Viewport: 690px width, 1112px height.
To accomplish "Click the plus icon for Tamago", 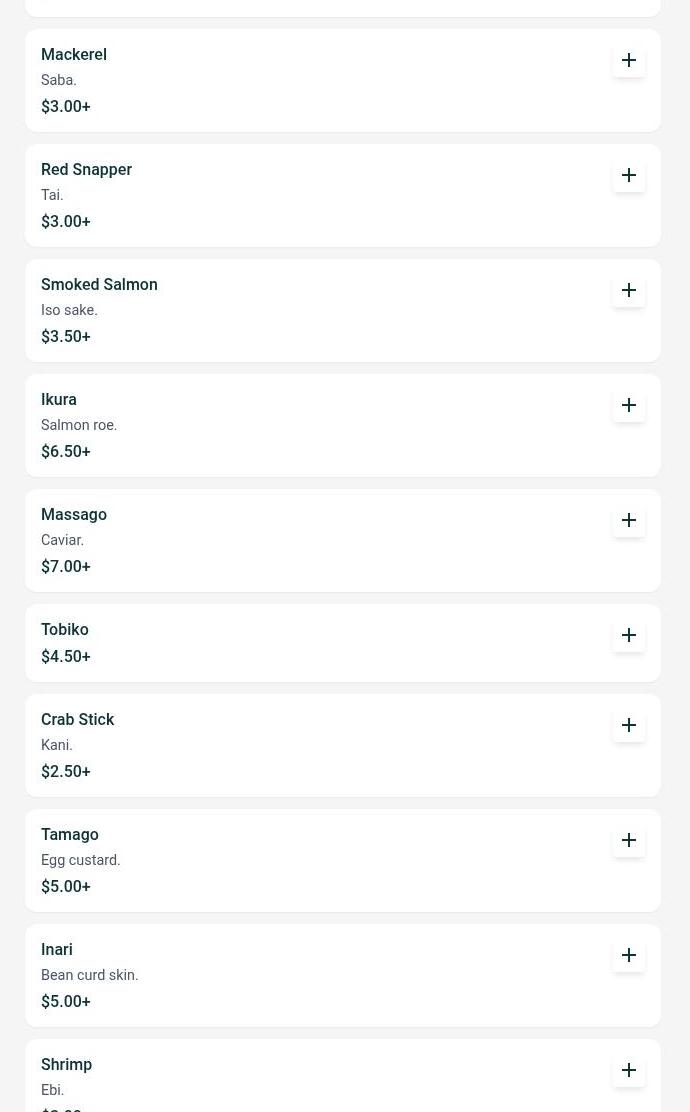I will [x=629, y=840].
